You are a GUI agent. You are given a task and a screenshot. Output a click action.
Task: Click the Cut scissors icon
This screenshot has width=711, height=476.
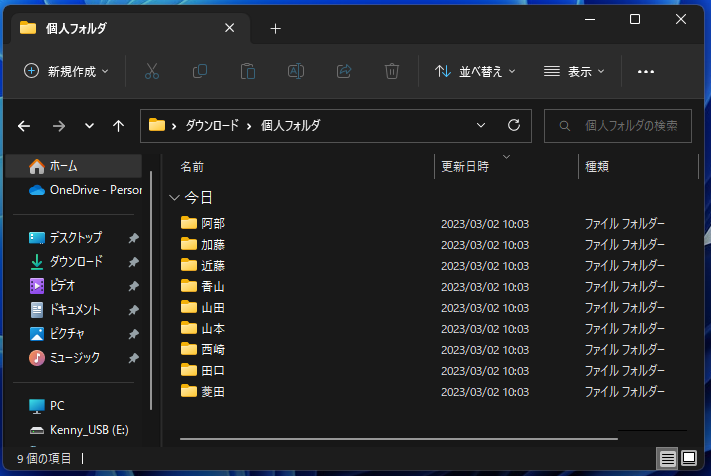(x=152, y=71)
